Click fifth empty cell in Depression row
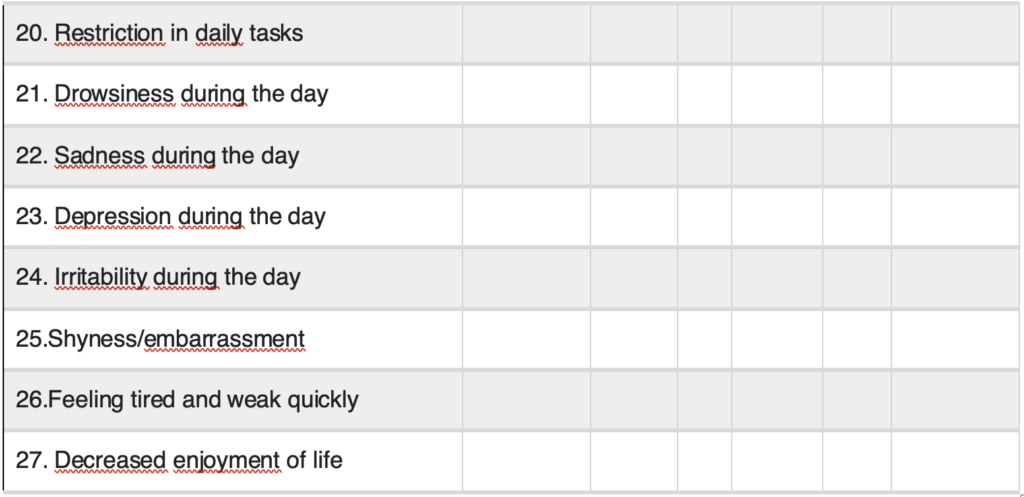Screen dimensions: 1024x497 point(857,217)
